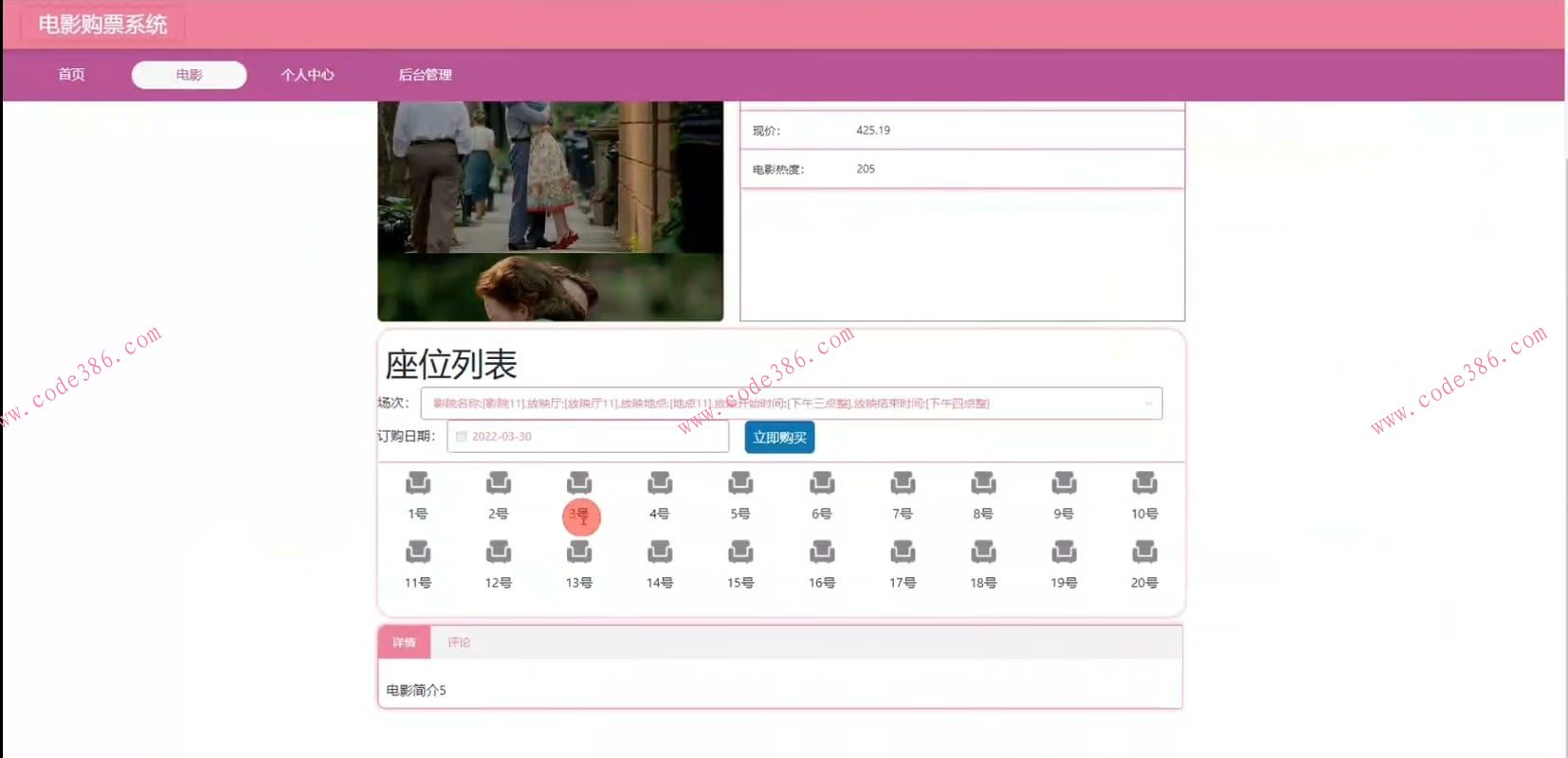Select seat 1号 icon
The image size is (1568, 758).
(x=418, y=483)
